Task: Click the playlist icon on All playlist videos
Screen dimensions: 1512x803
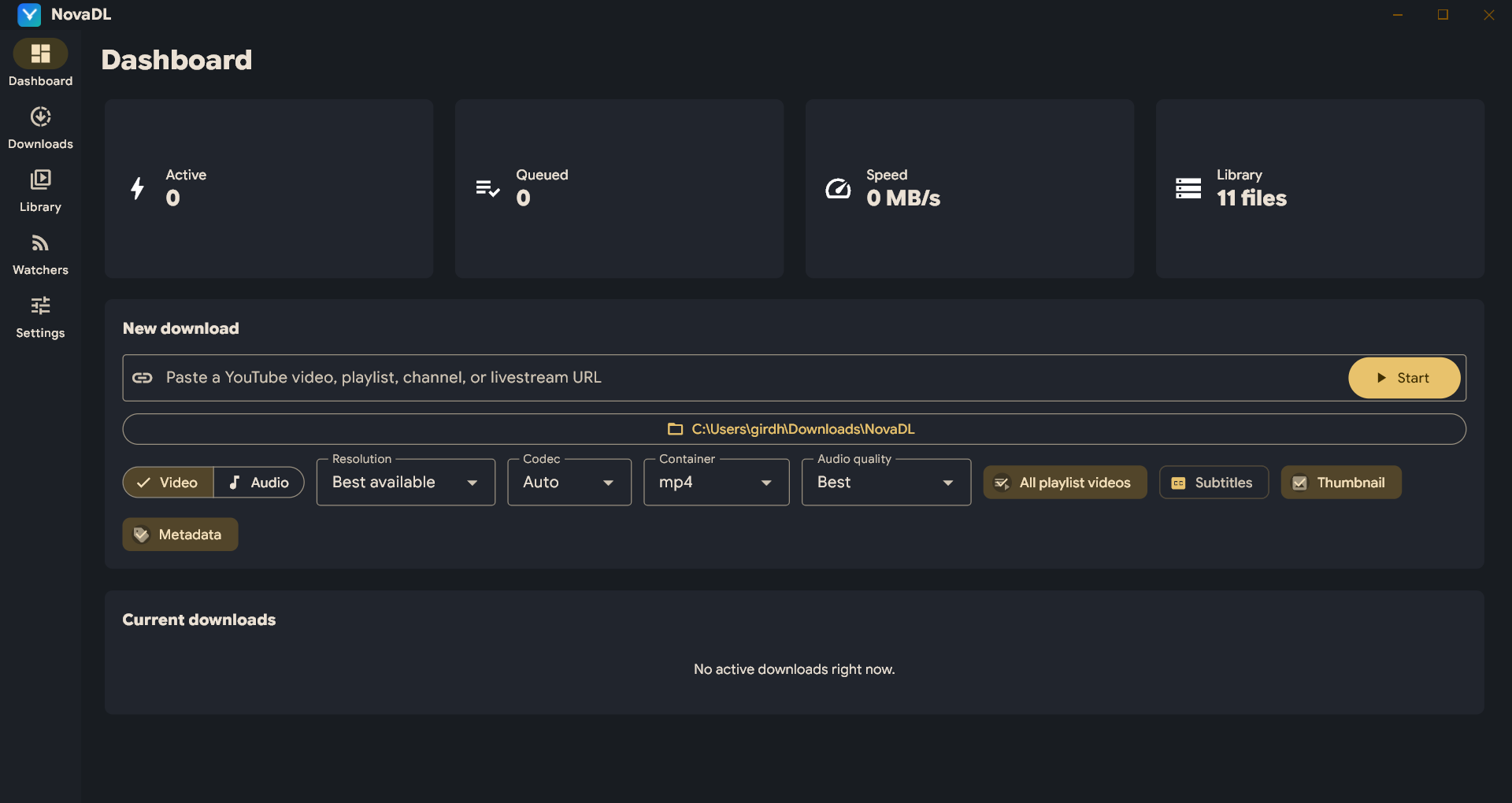Action: point(1002,483)
